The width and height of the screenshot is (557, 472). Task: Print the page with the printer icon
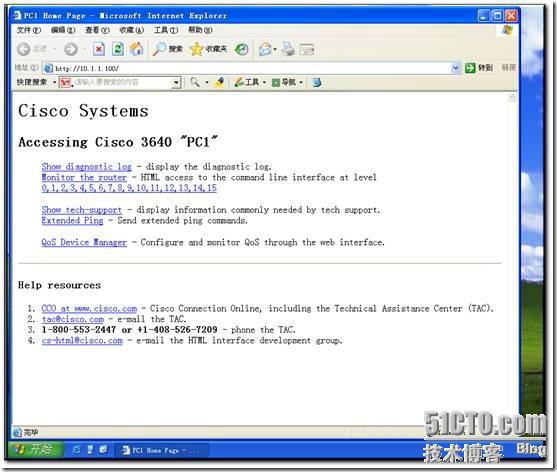tap(288, 49)
